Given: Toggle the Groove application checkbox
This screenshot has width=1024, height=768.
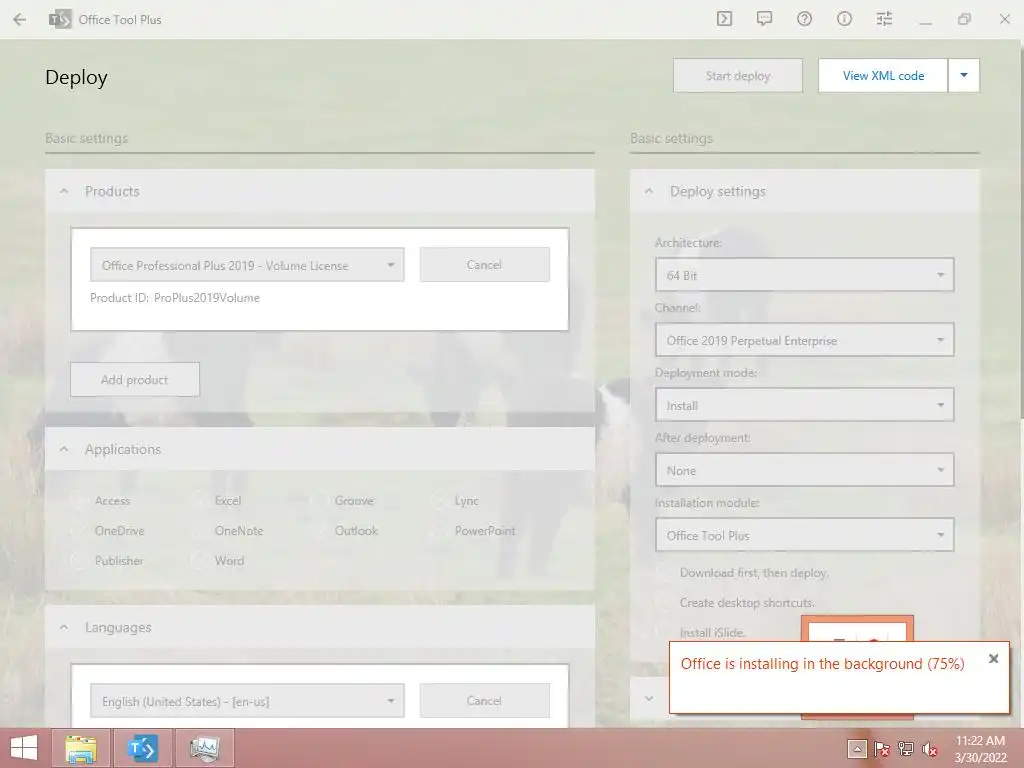Looking at the screenshot, I should pyautogui.click(x=319, y=501).
